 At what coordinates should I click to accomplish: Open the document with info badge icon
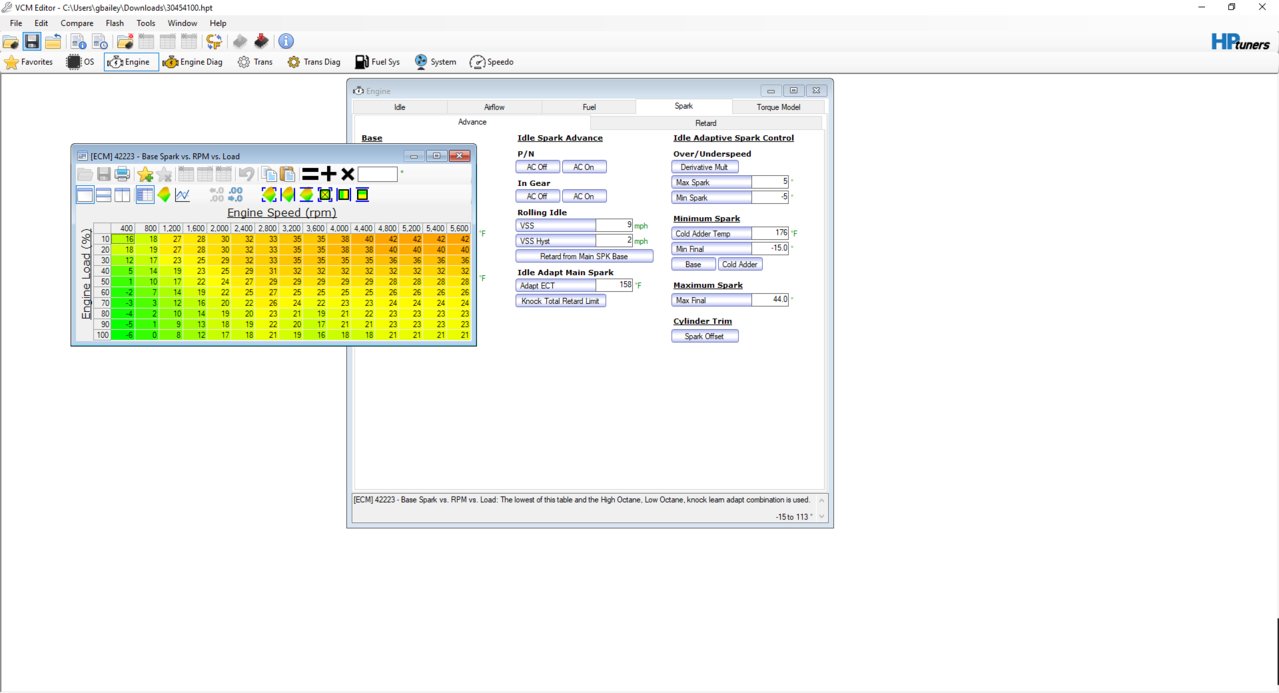tap(78, 41)
